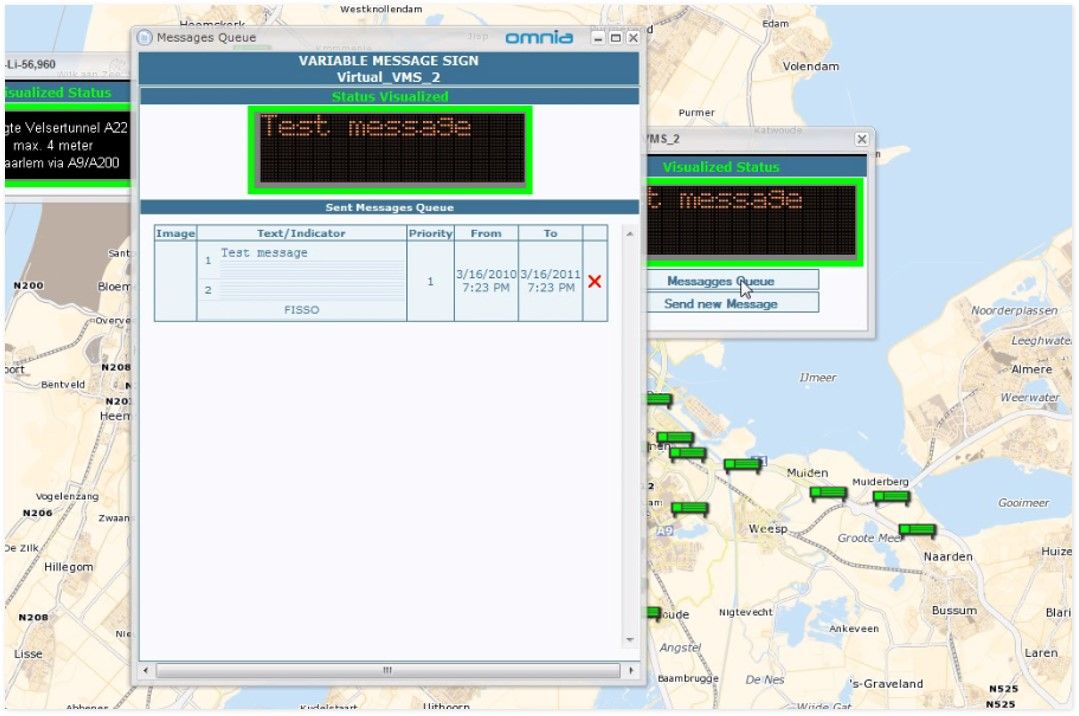Maximize the Messages Queue window

point(616,38)
